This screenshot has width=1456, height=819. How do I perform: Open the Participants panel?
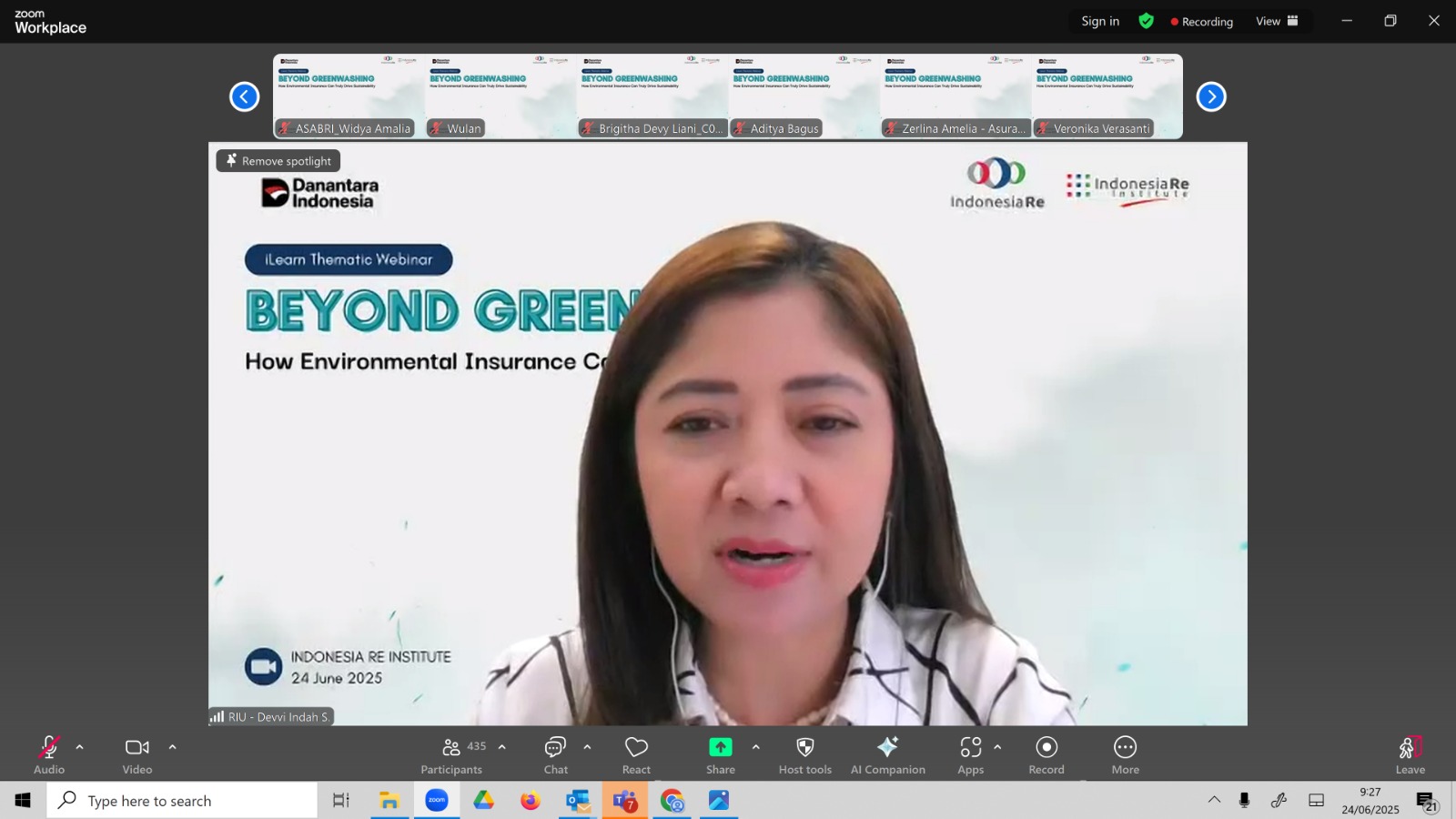coord(452,755)
